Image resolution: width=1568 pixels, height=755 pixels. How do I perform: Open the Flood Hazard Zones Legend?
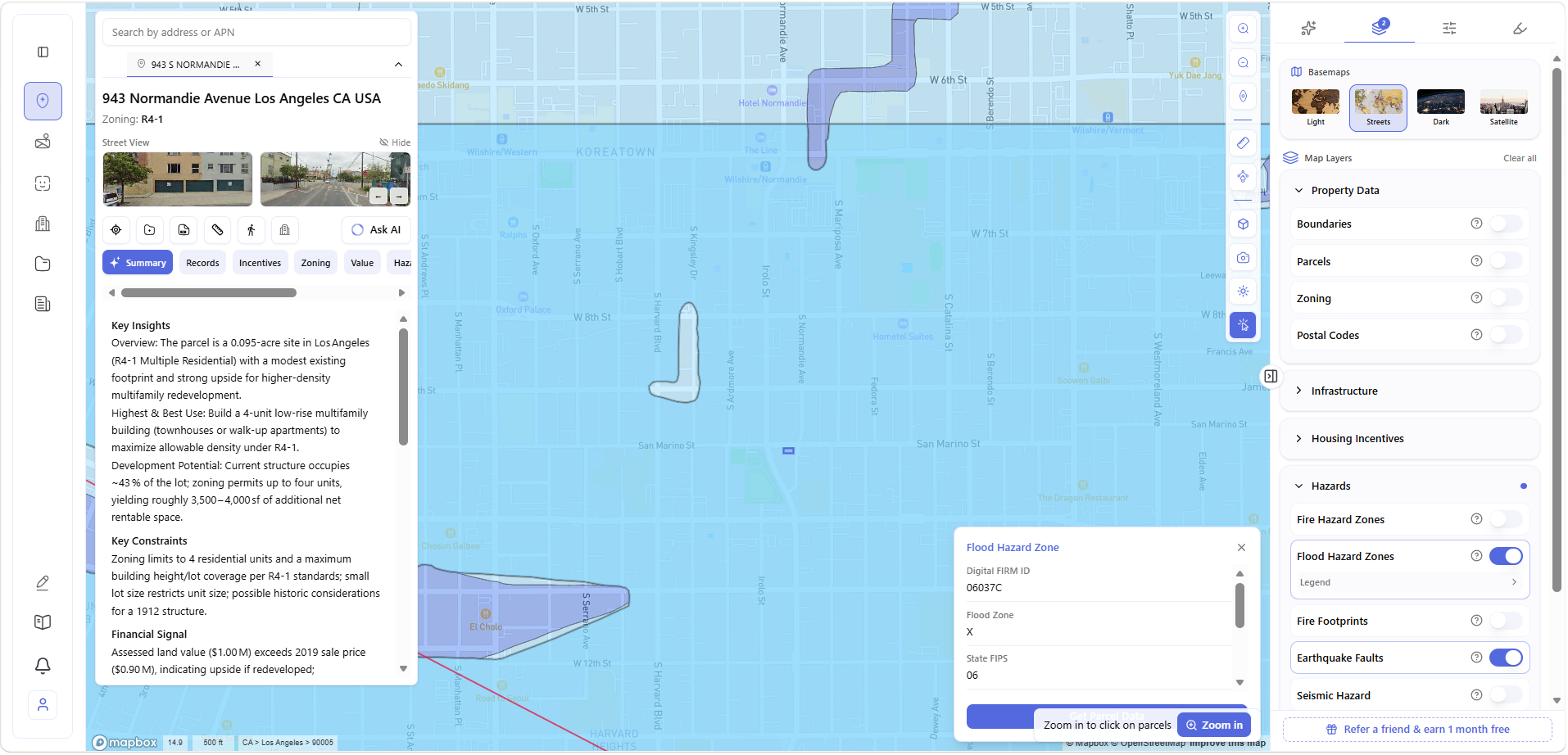point(1409,583)
